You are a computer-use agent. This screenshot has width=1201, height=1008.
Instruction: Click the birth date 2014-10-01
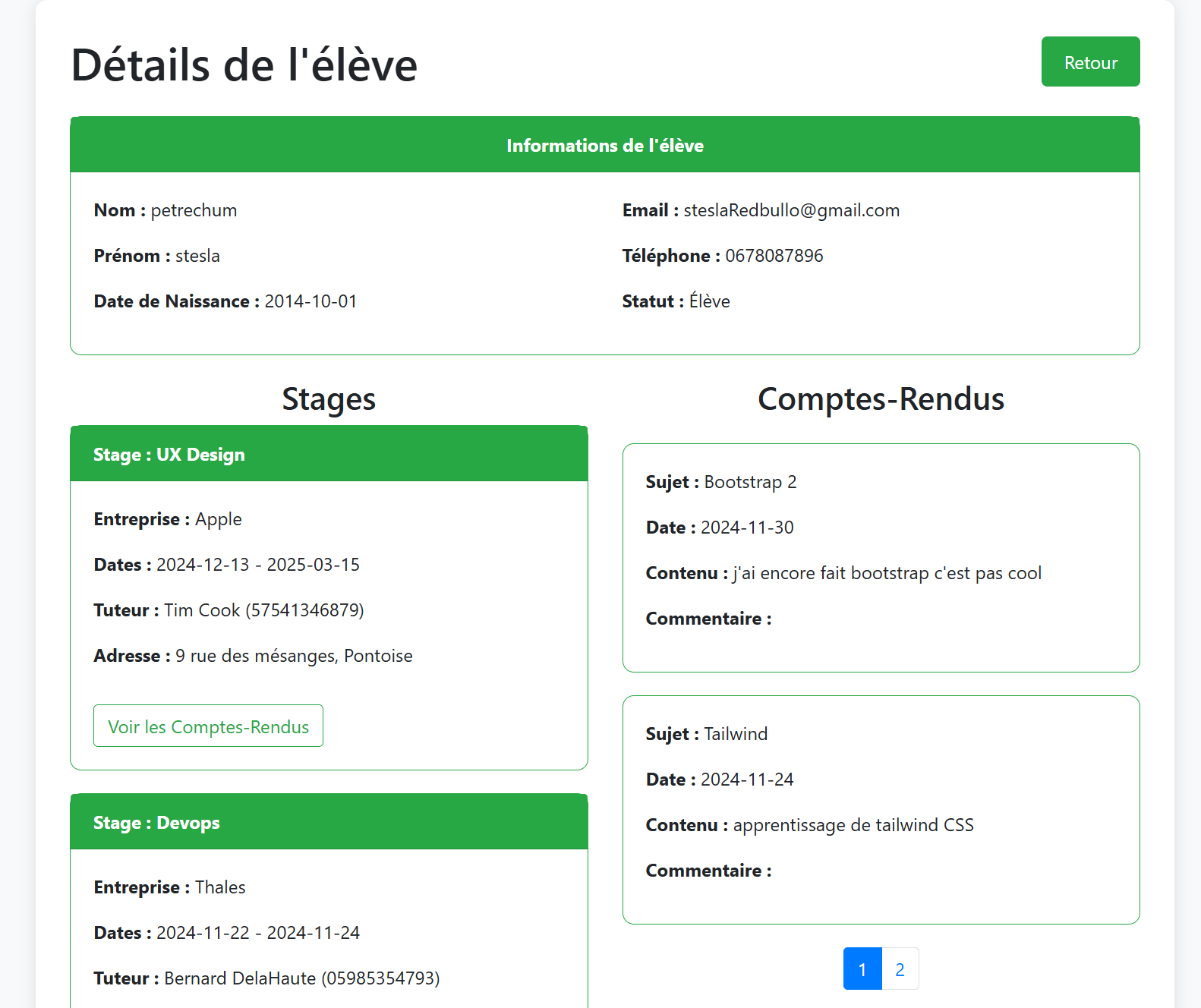pyautogui.click(x=310, y=301)
